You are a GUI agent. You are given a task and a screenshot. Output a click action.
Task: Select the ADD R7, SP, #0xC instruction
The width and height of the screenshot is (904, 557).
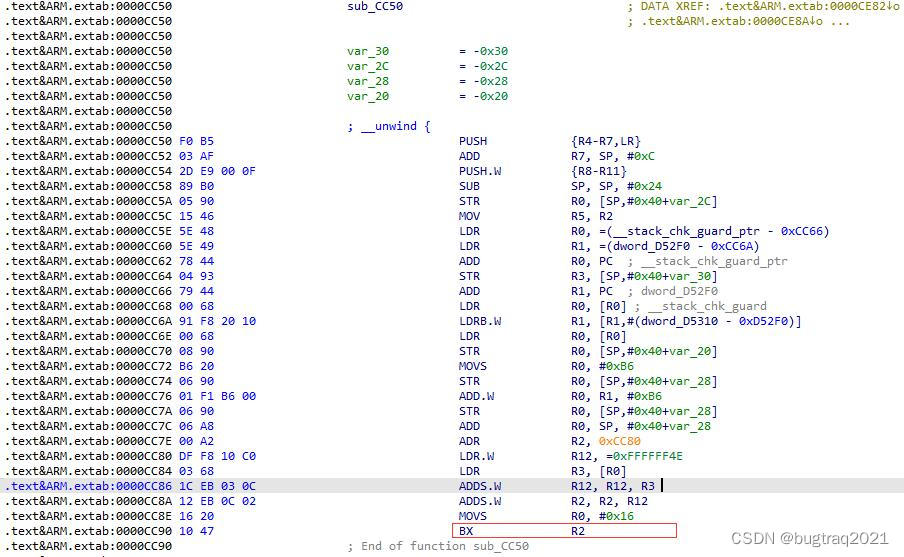pyautogui.click(x=556, y=156)
